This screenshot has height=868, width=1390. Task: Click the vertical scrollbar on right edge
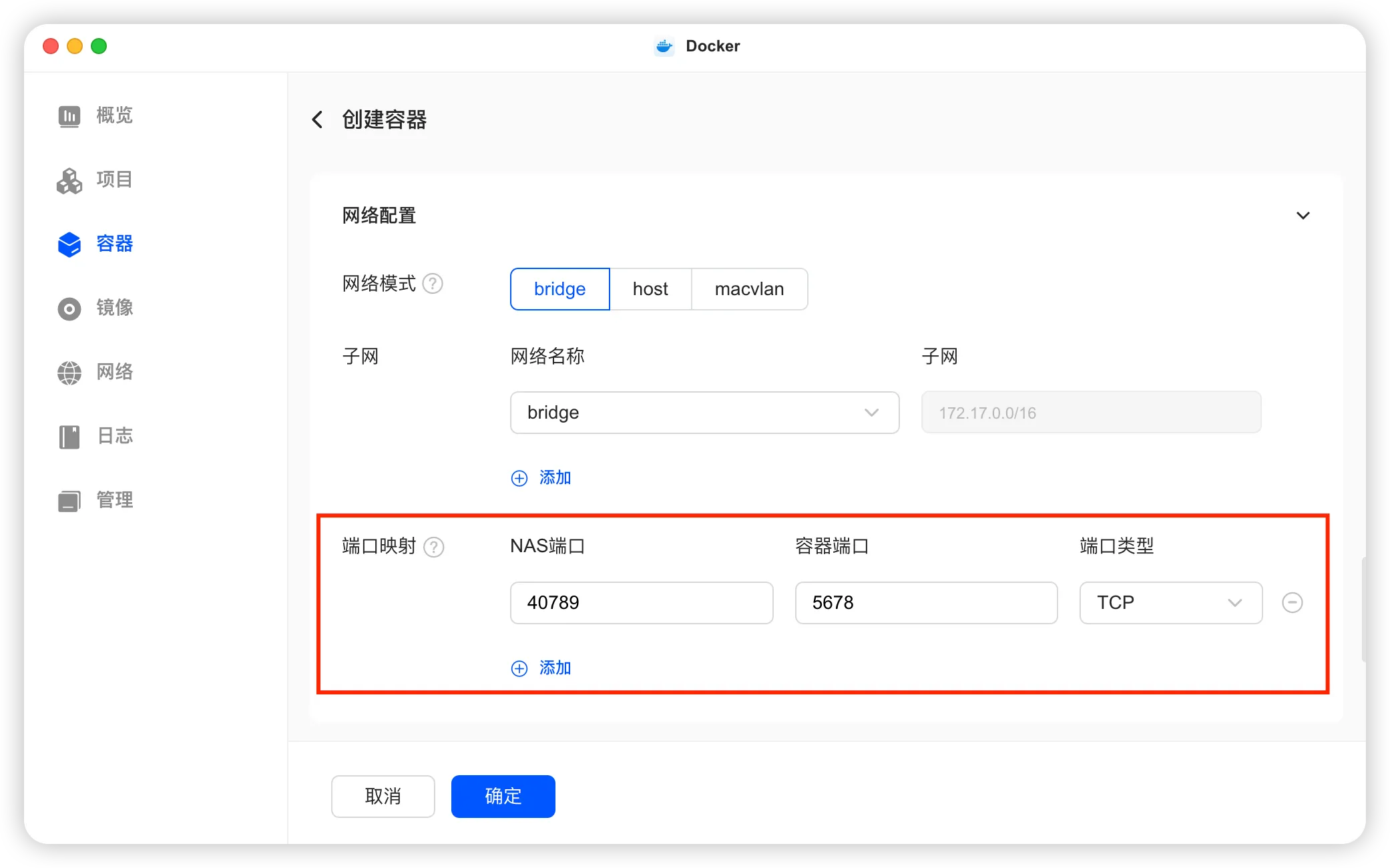tap(1363, 609)
